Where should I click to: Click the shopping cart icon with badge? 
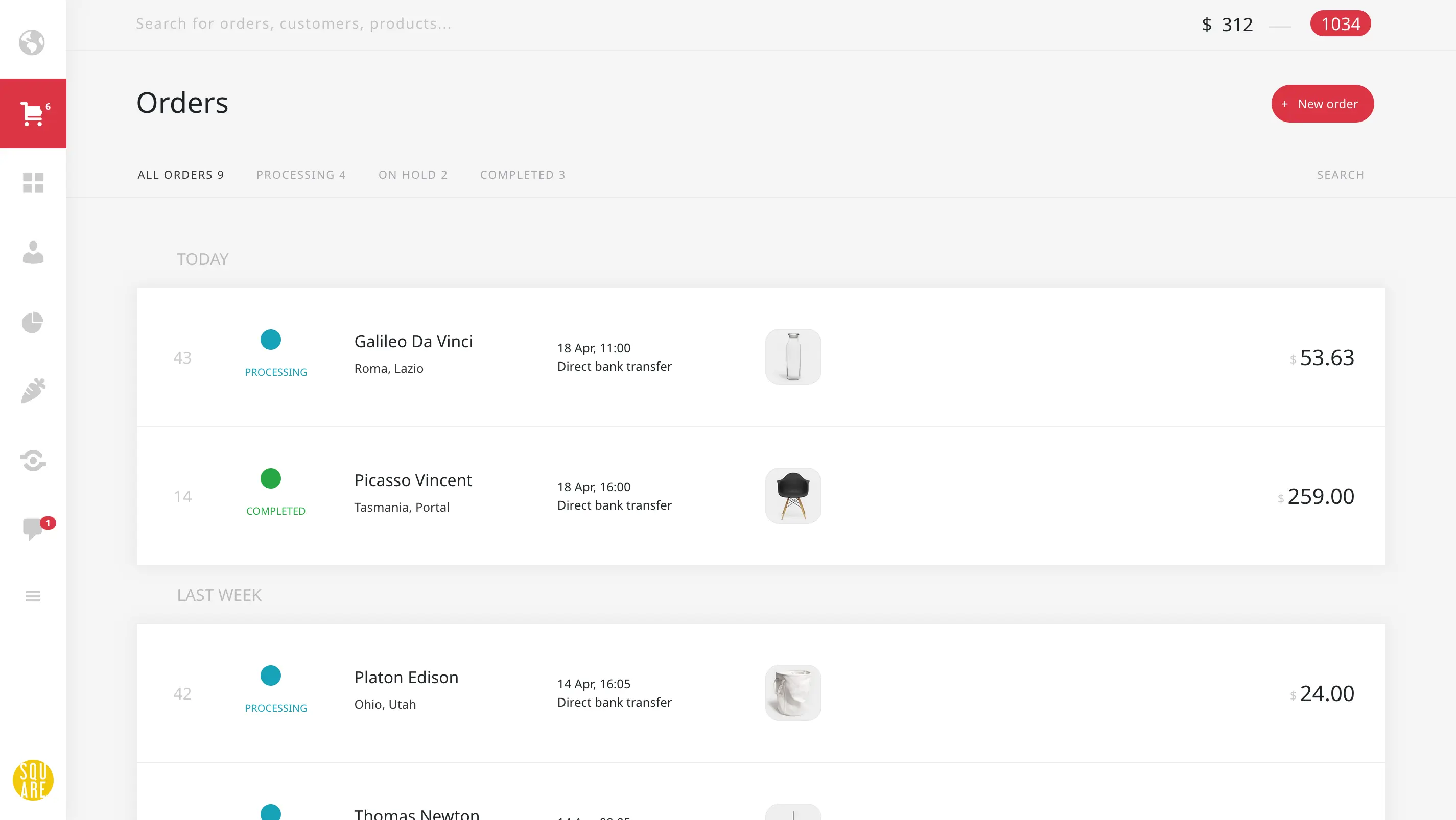point(33,113)
